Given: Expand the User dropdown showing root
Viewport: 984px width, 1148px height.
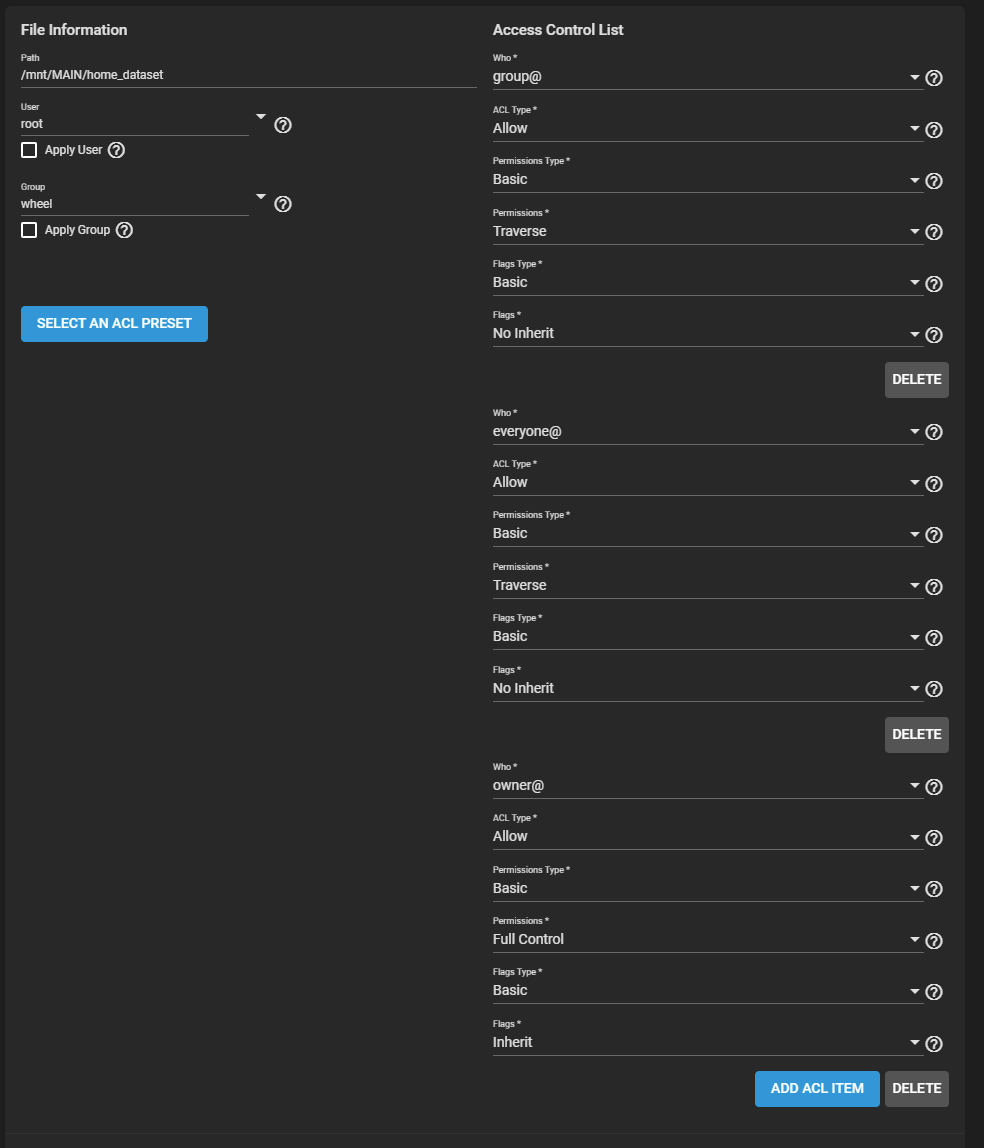Looking at the screenshot, I should pyautogui.click(x=144, y=124).
